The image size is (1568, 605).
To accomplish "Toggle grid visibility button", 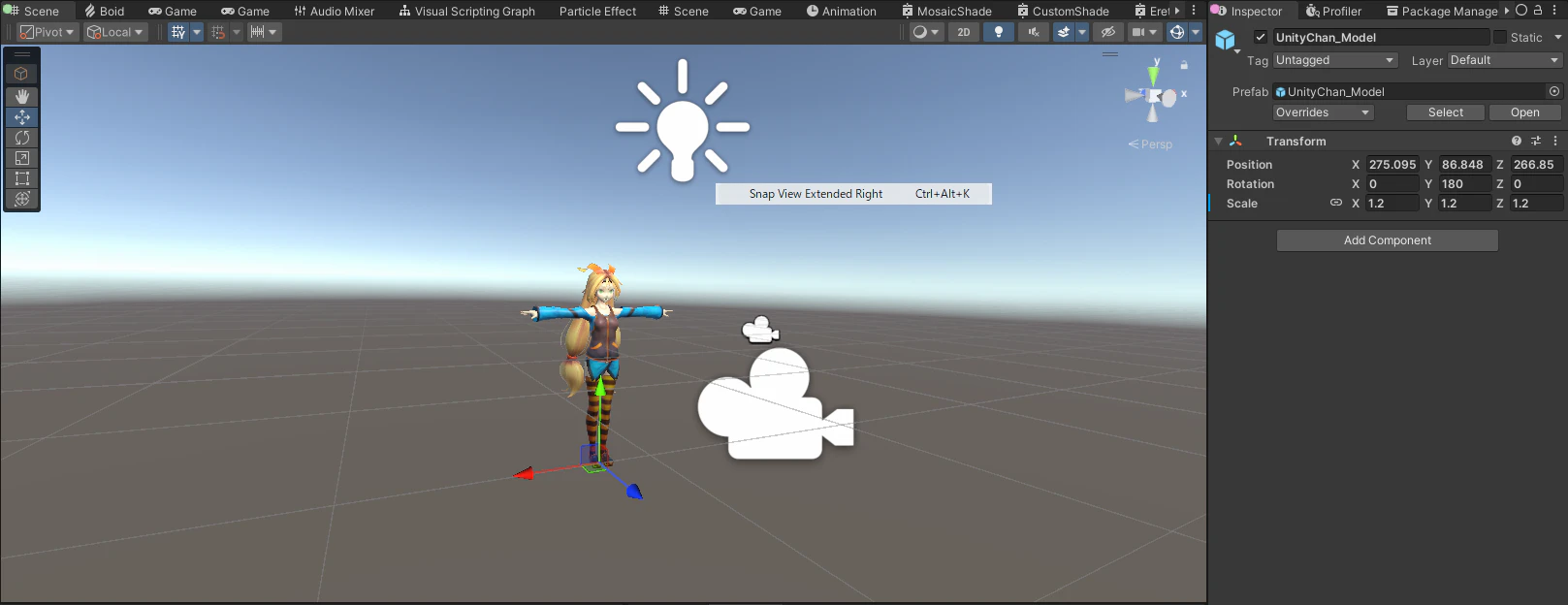I will click(x=178, y=32).
